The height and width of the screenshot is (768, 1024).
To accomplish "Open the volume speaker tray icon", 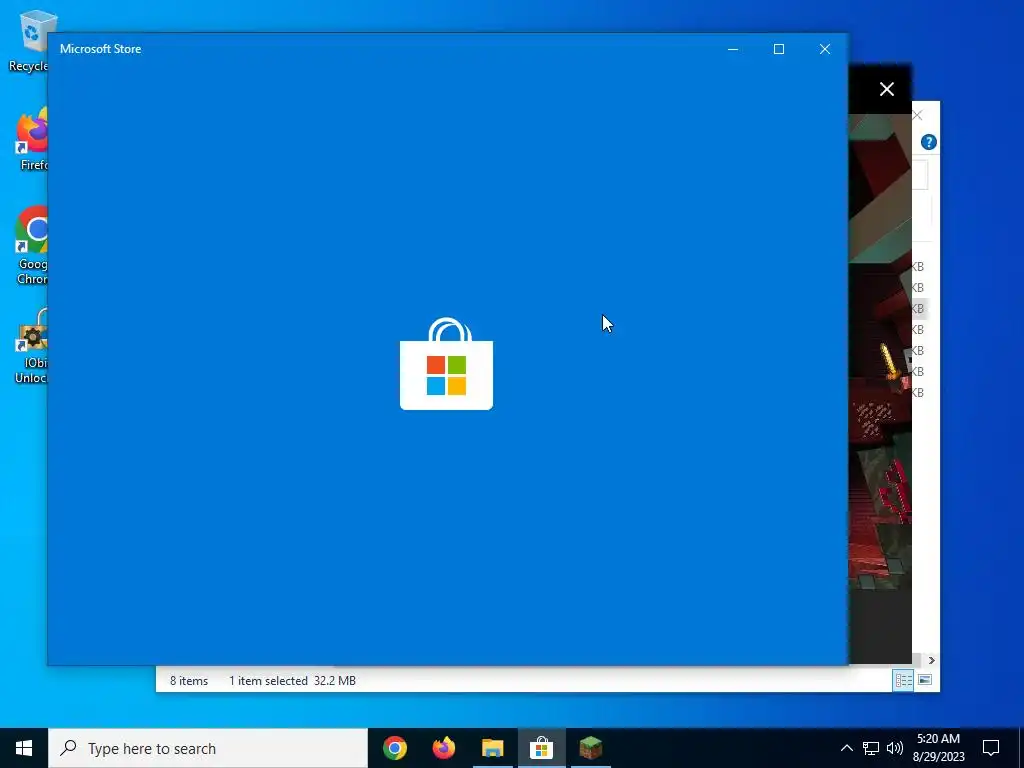I will pos(895,748).
